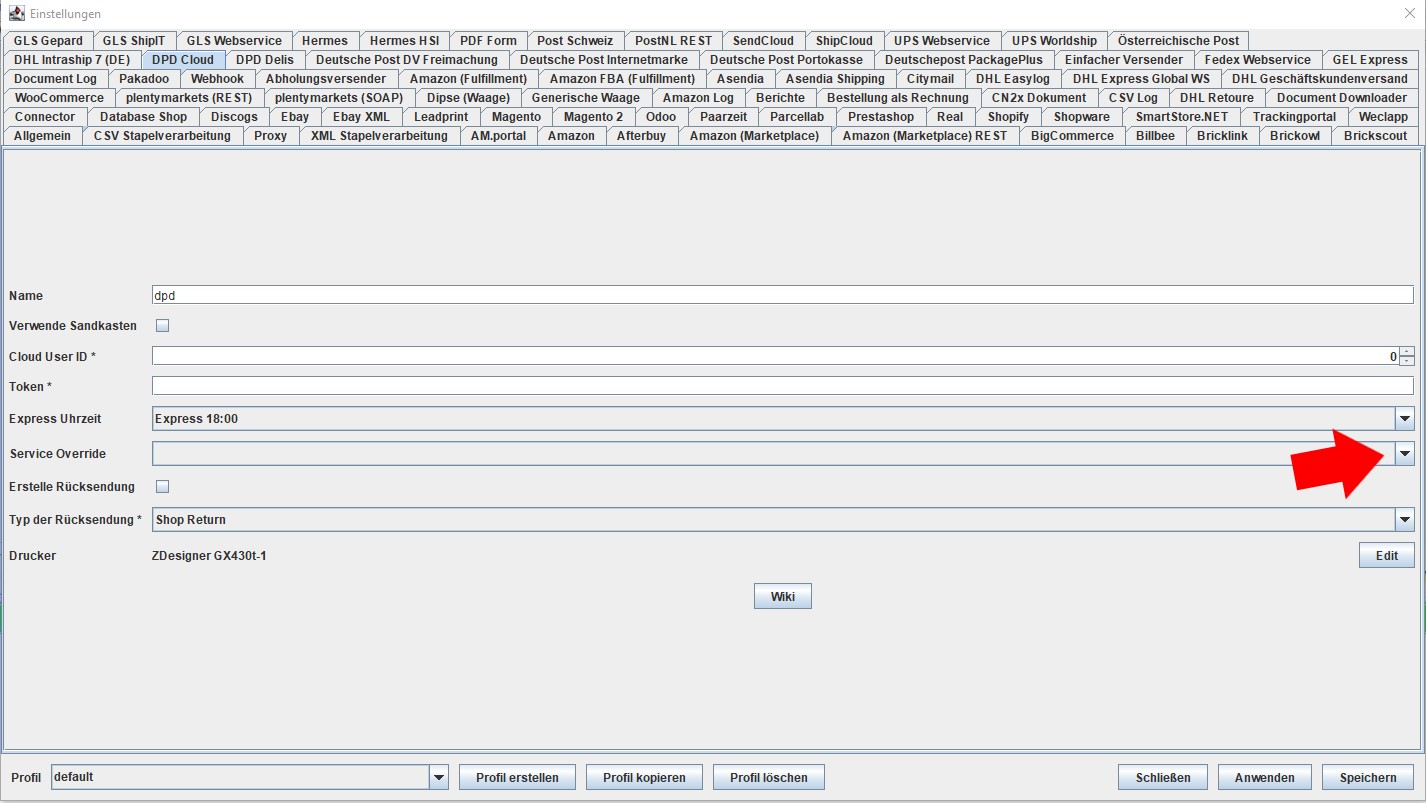The height and width of the screenshot is (803, 1426).
Task: Switch to the Dipse (Waage) tab
Action: pos(468,98)
